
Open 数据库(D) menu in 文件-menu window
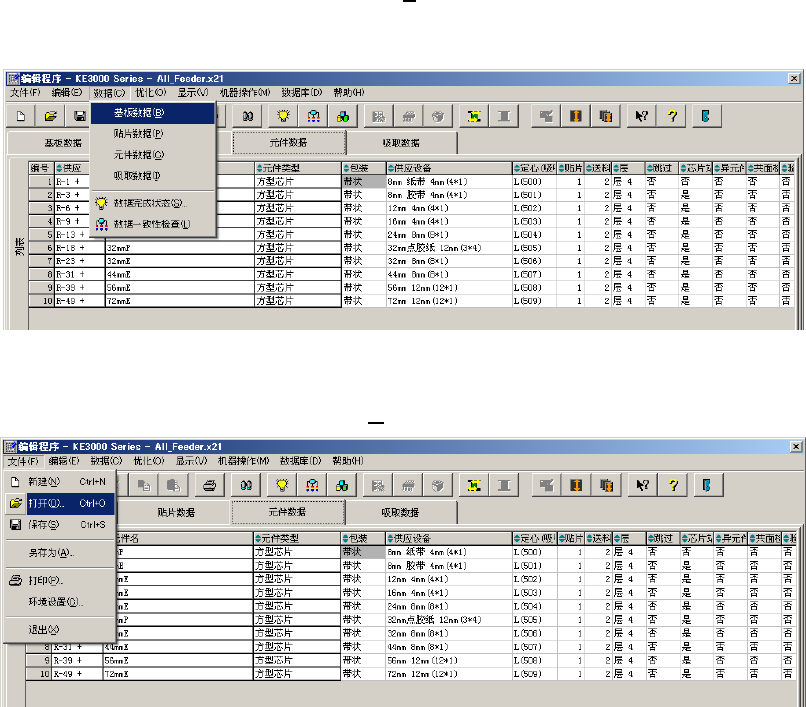pos(301,461)
